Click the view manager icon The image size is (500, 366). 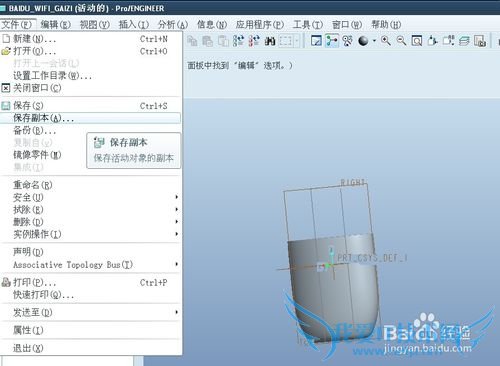click(x=480, y=41)
